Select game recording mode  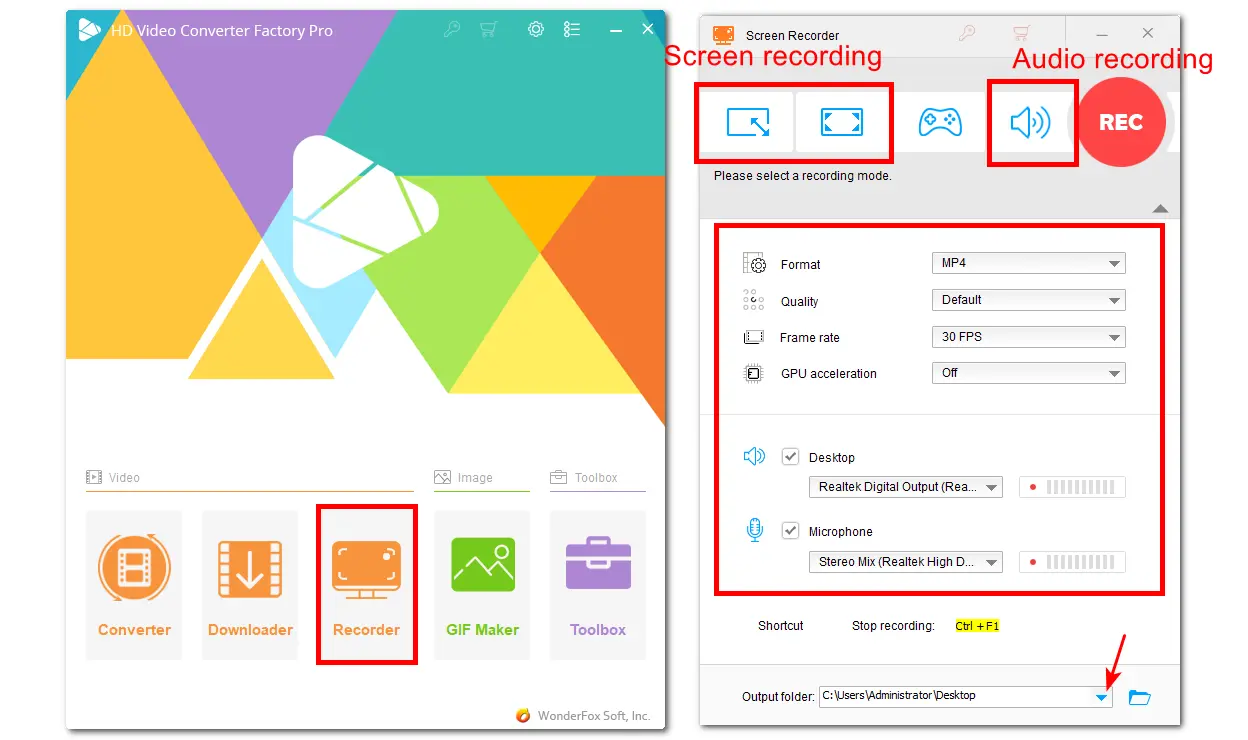click(x=940, y=122)
